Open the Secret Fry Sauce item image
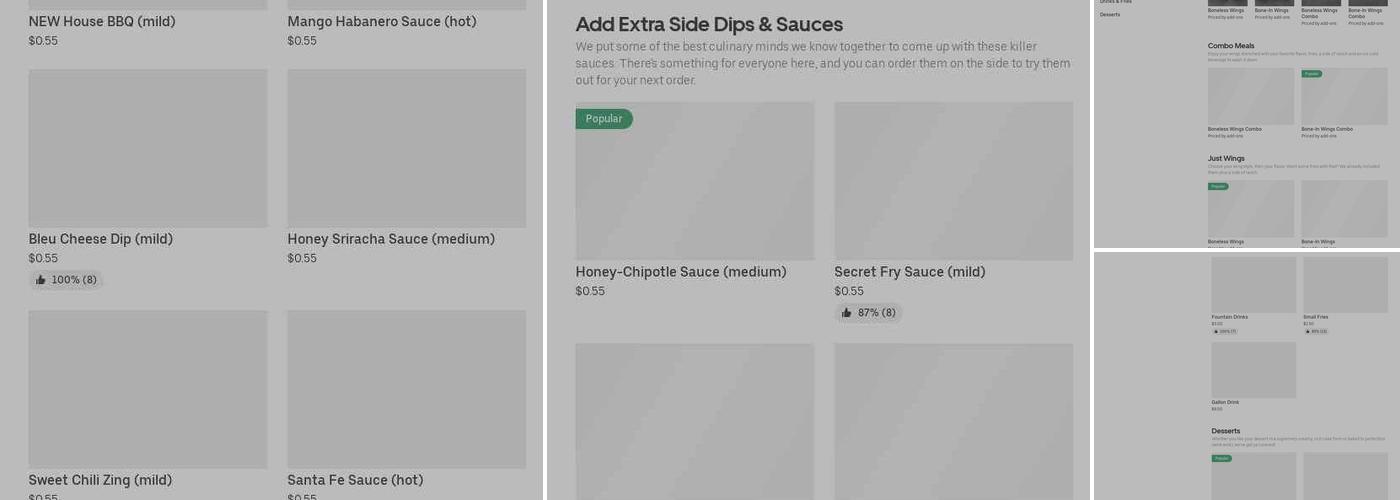 (953, 181)
